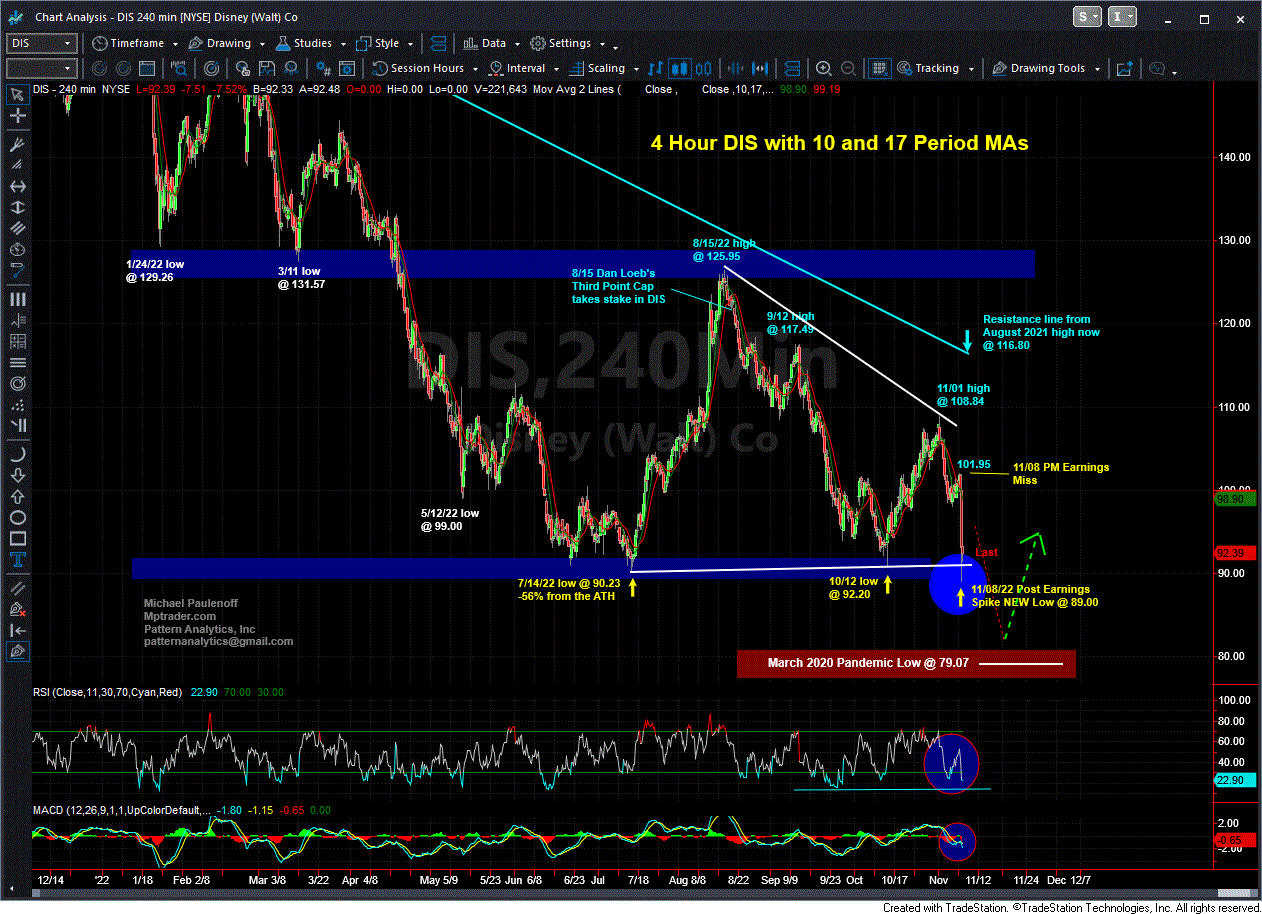Click the arrow-to-bar snap icon in sidebar
This screenshot has height=914, width=1262.
(18, 631)
